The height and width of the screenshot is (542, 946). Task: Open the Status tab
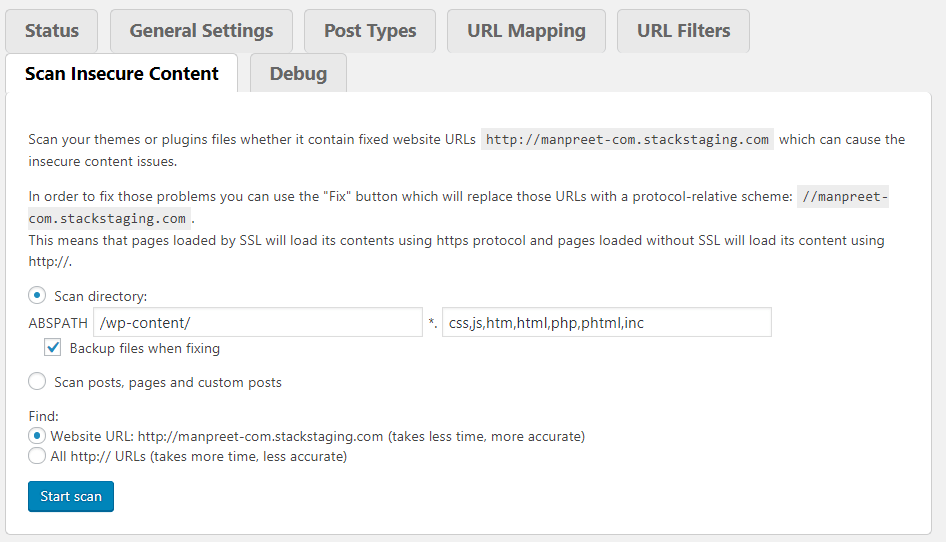tap(51, 31)
